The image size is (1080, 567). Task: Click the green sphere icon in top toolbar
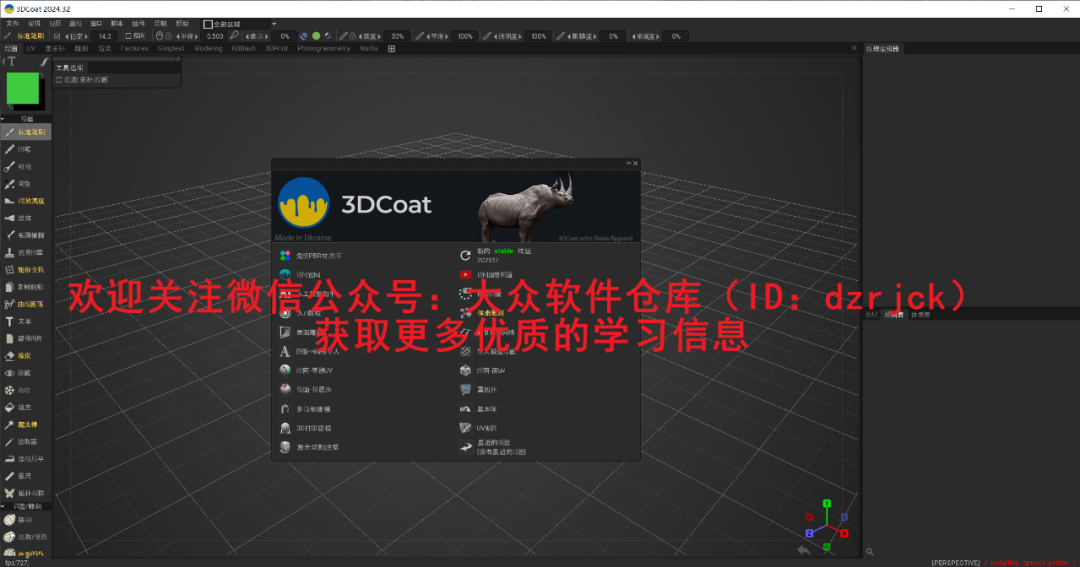(316, 36)
